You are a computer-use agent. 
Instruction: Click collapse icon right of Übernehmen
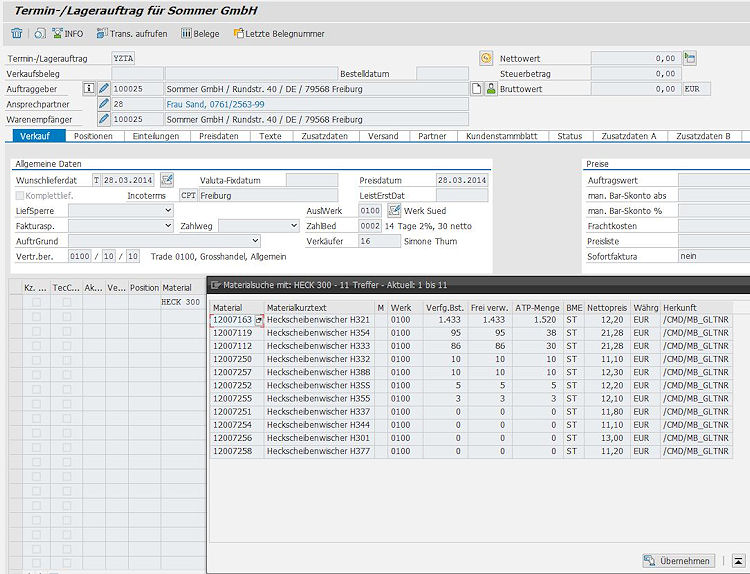pos(739,561)
